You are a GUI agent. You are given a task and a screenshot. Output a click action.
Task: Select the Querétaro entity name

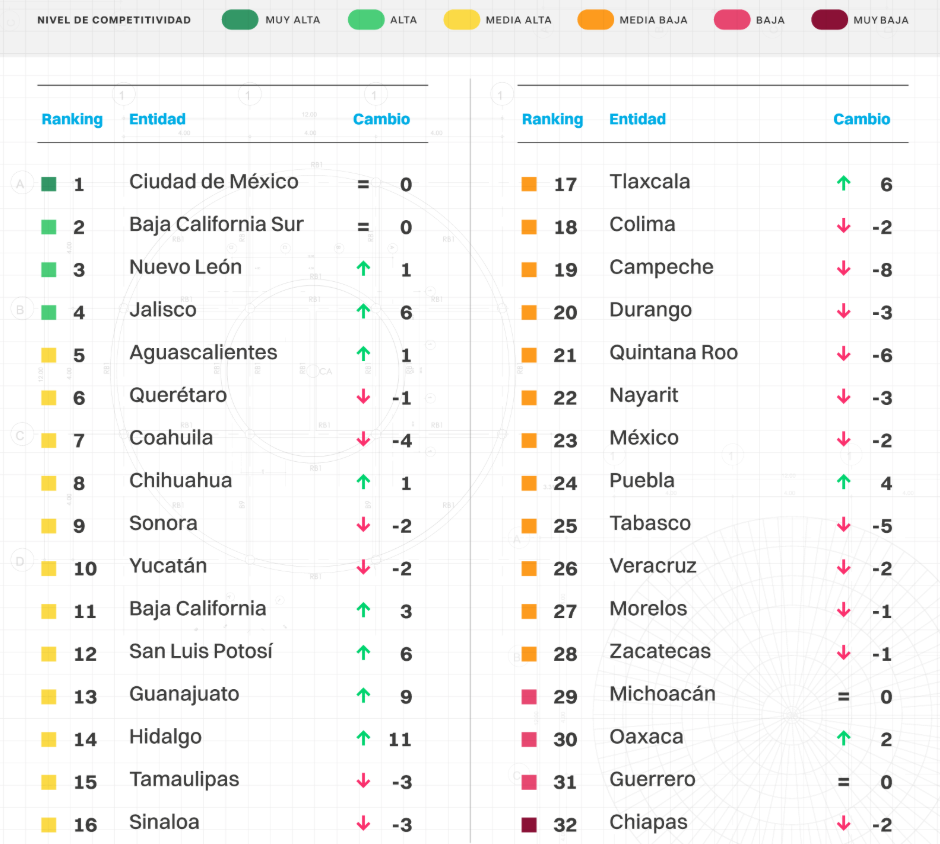[x=178, y=395]
